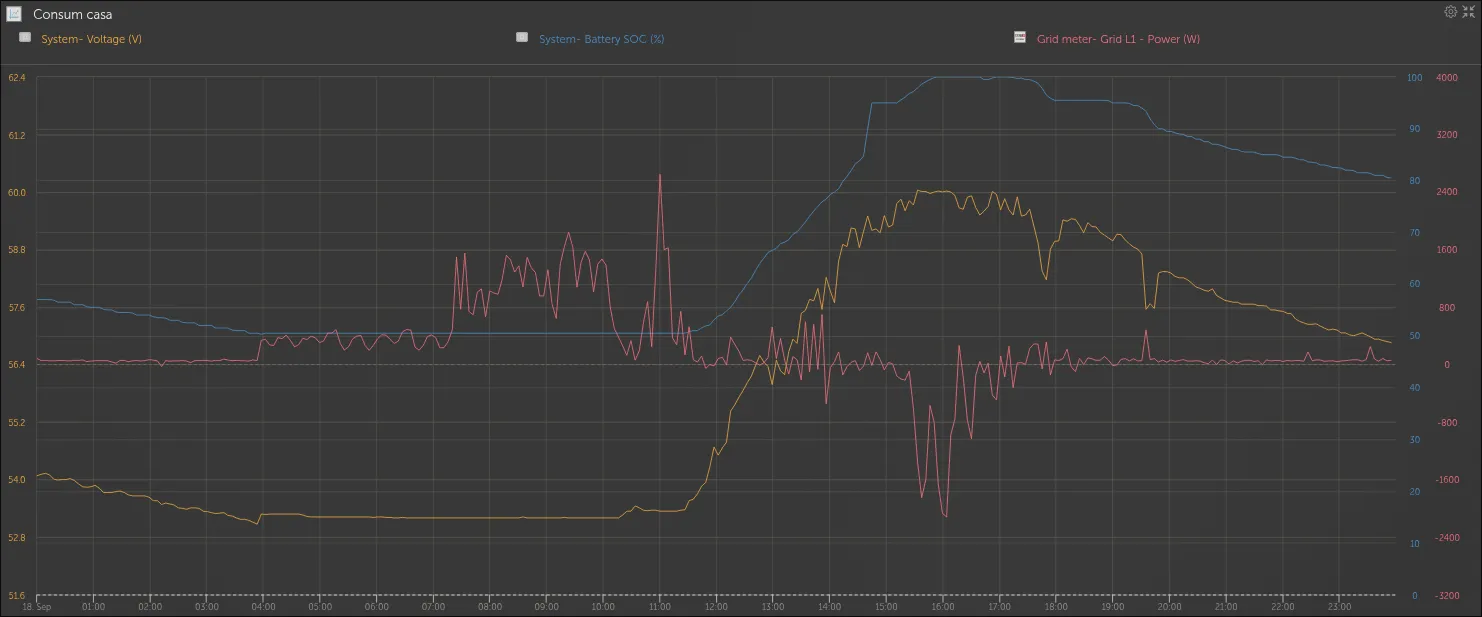Image resolution: width=1482 pixels, height=617 pixels.
Task: Open widget settings gear icon
Action: tap(1451, 12)
